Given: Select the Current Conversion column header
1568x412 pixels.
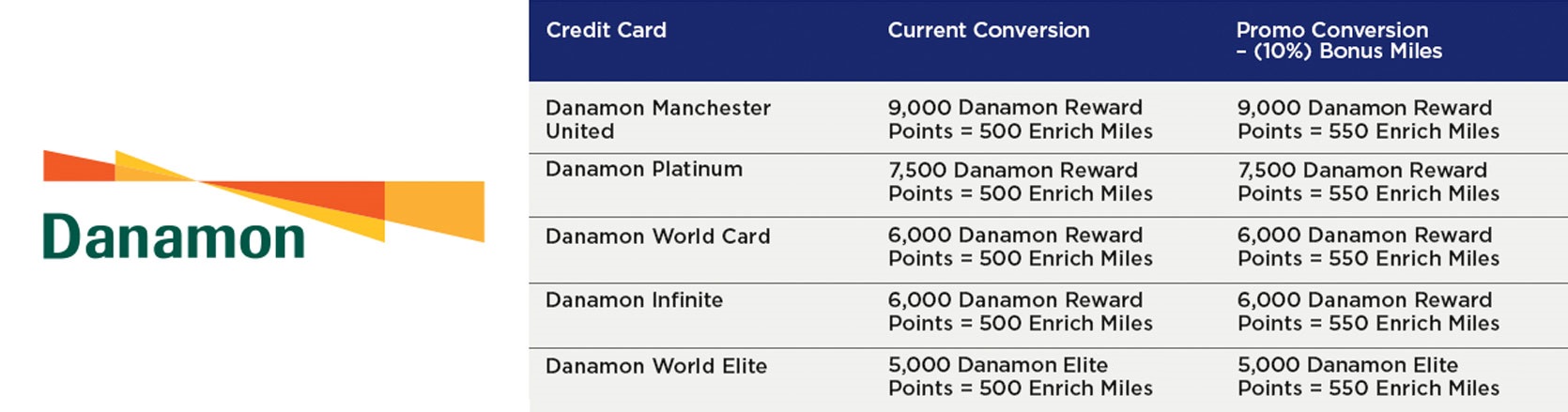Looking at the screenshot, I should [x=989, y=30].
